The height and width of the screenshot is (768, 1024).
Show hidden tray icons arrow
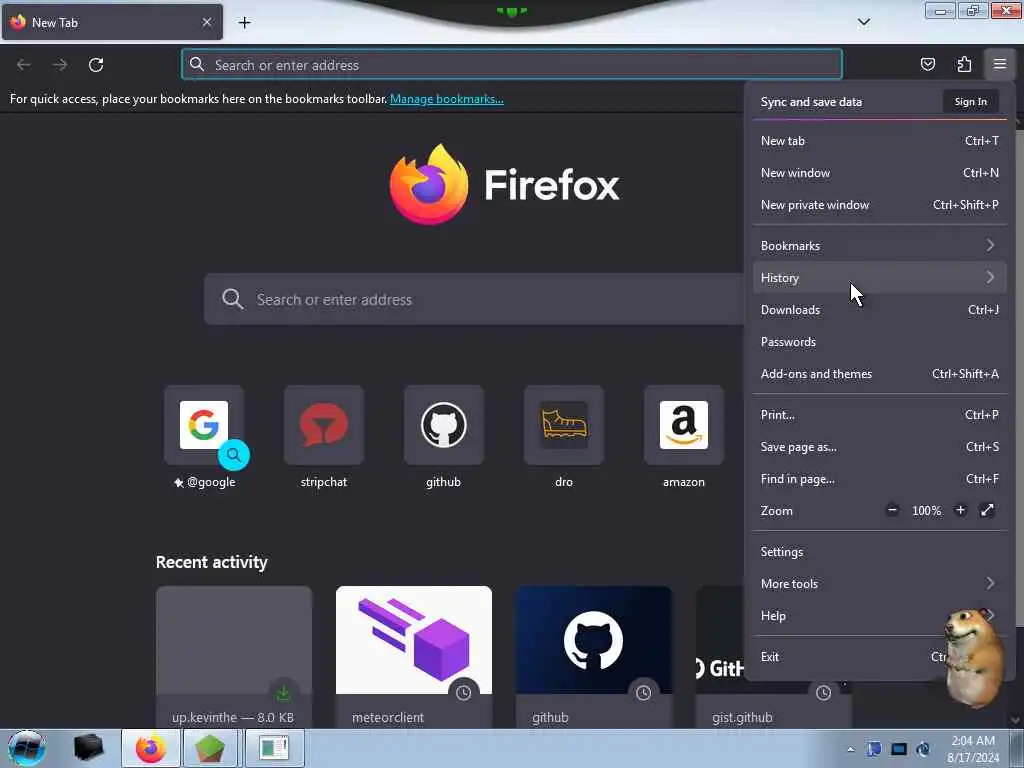[x=850, y=749]
